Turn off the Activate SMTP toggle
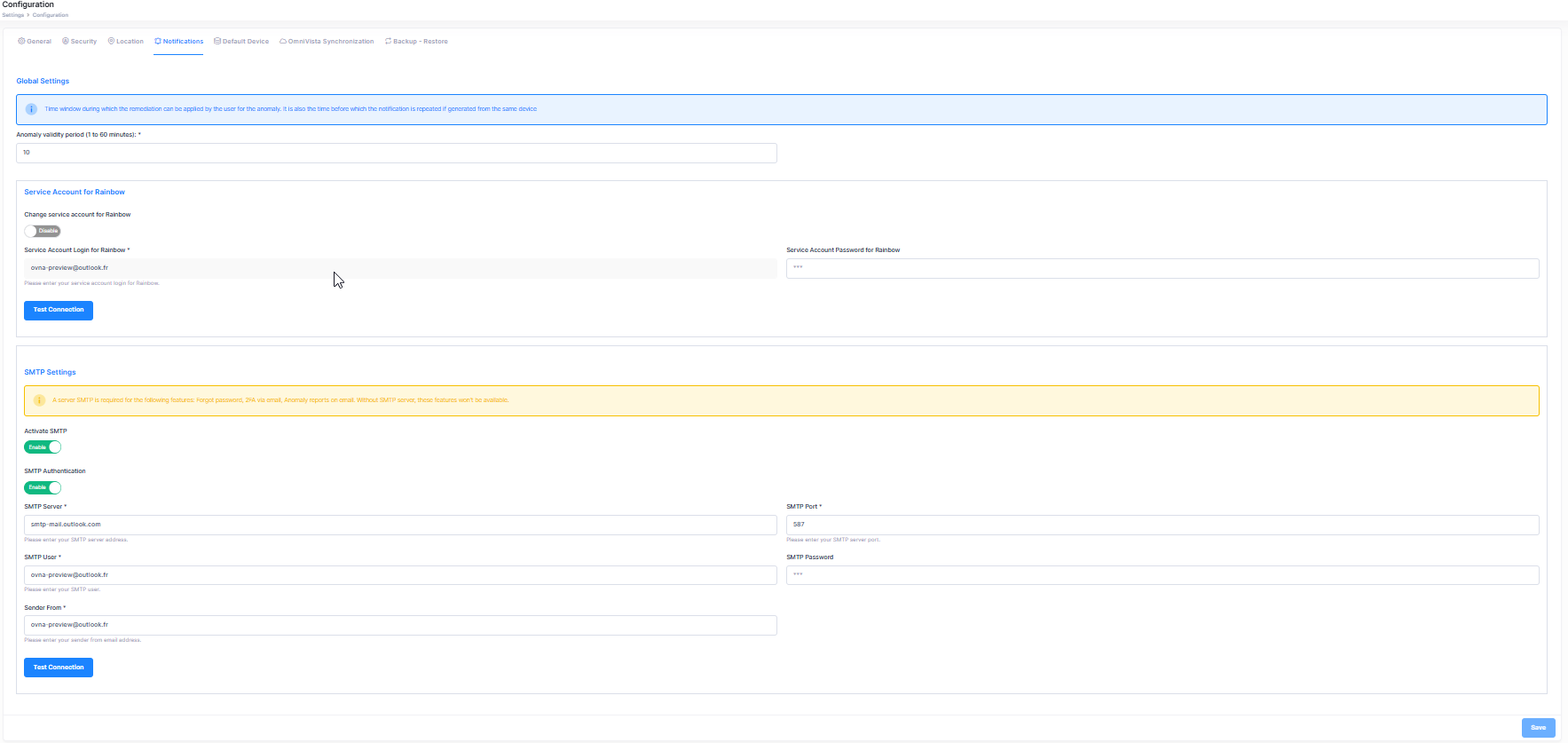 coord(43,447)
